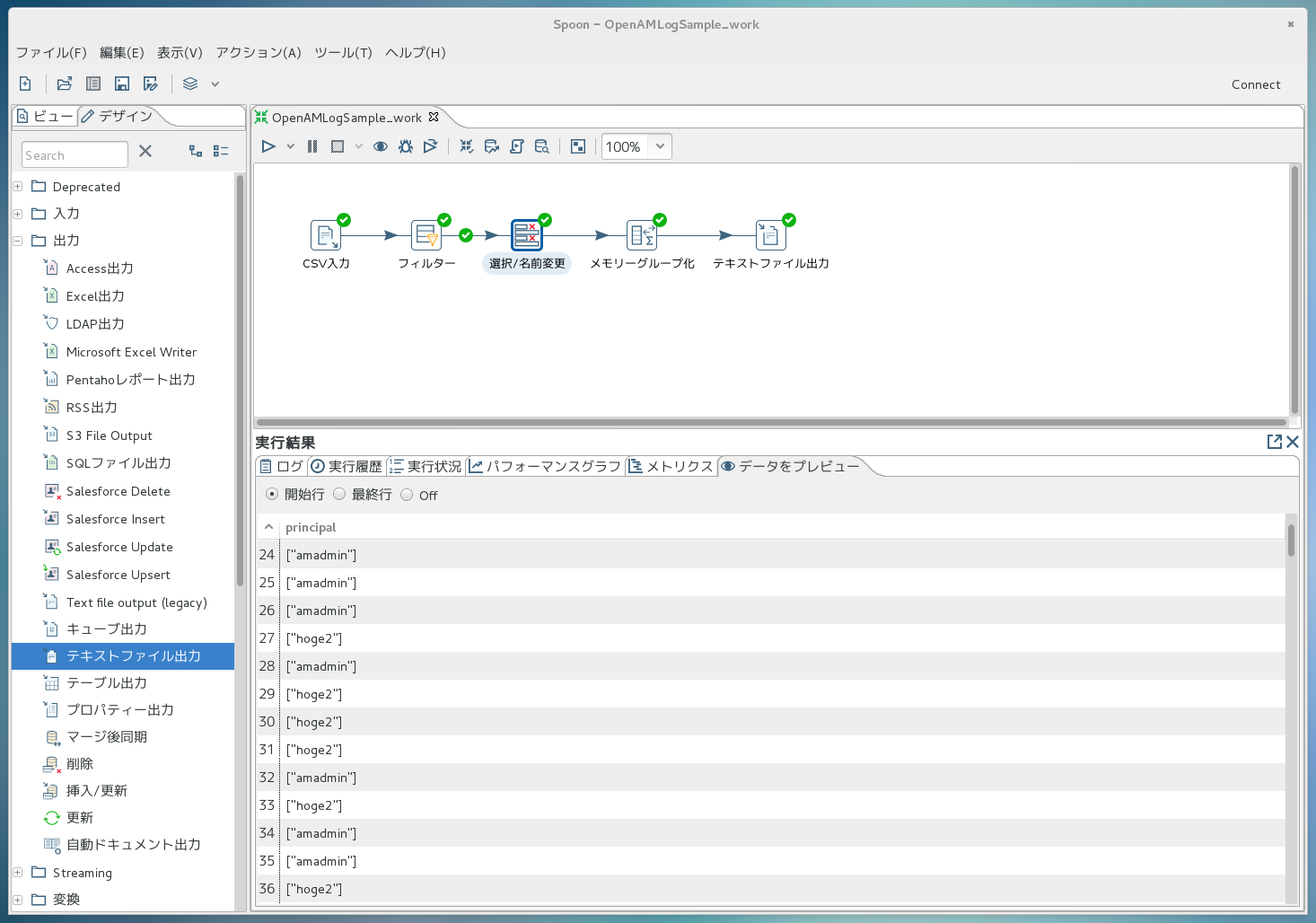Viewport: 1316px width, 923px height.
Task: Debug the transformation with bug icon
Action: point(406,146)
